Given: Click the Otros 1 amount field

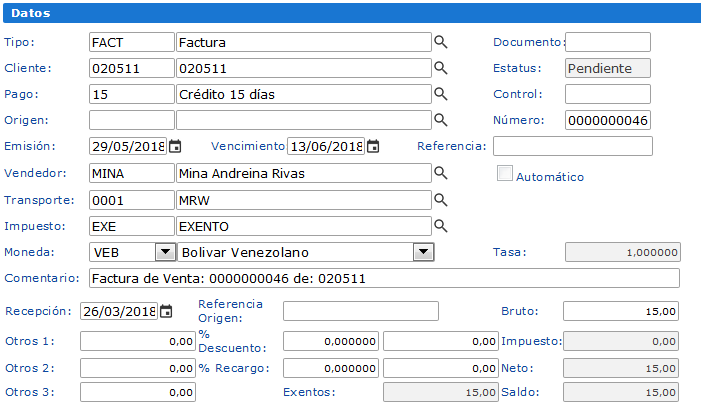Looking at the screenshot, I should [138, 341].
